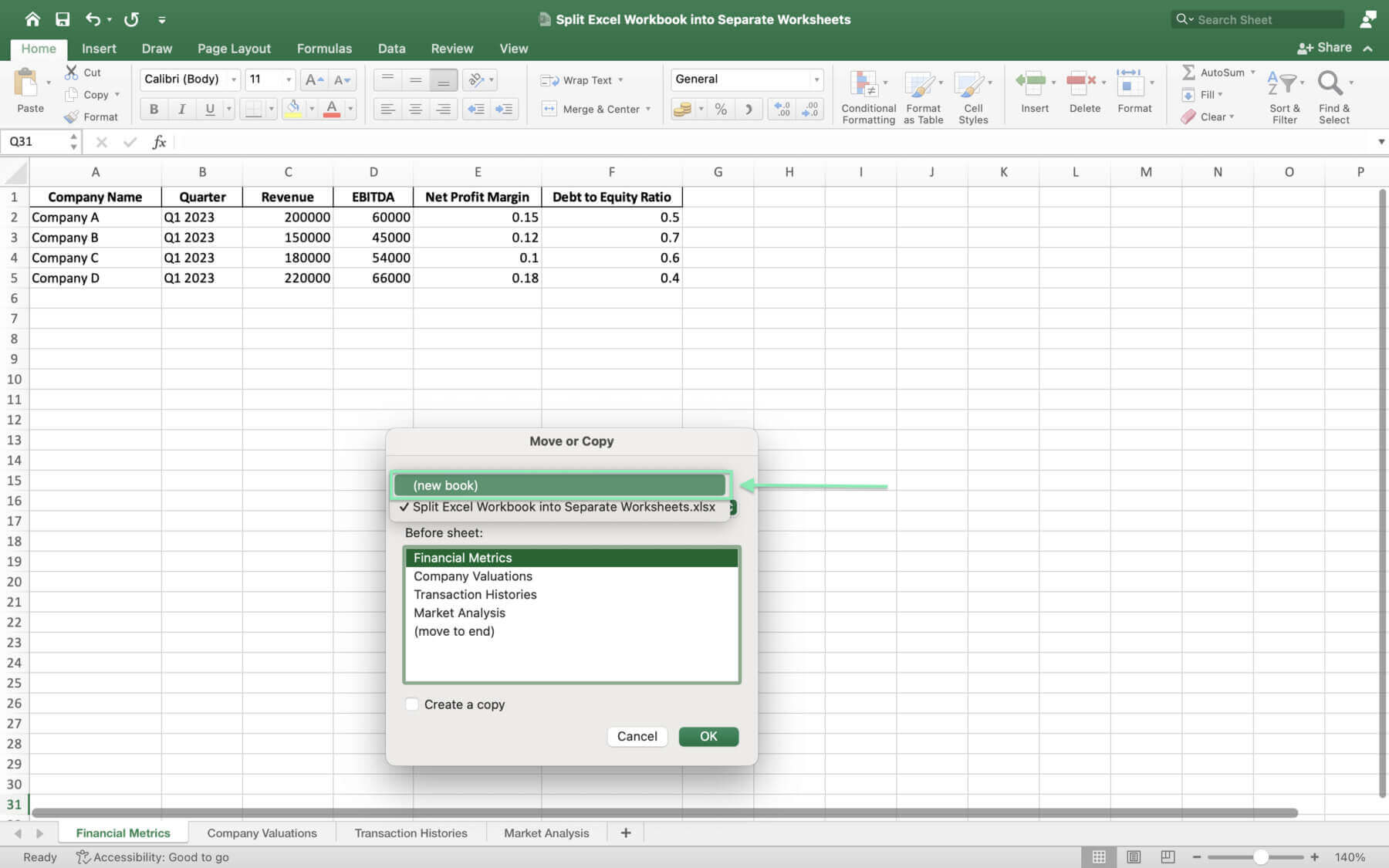Switch to the Page Layout tab
Image resolution: width=1389 pixels, height=868 pixels.
234,49
